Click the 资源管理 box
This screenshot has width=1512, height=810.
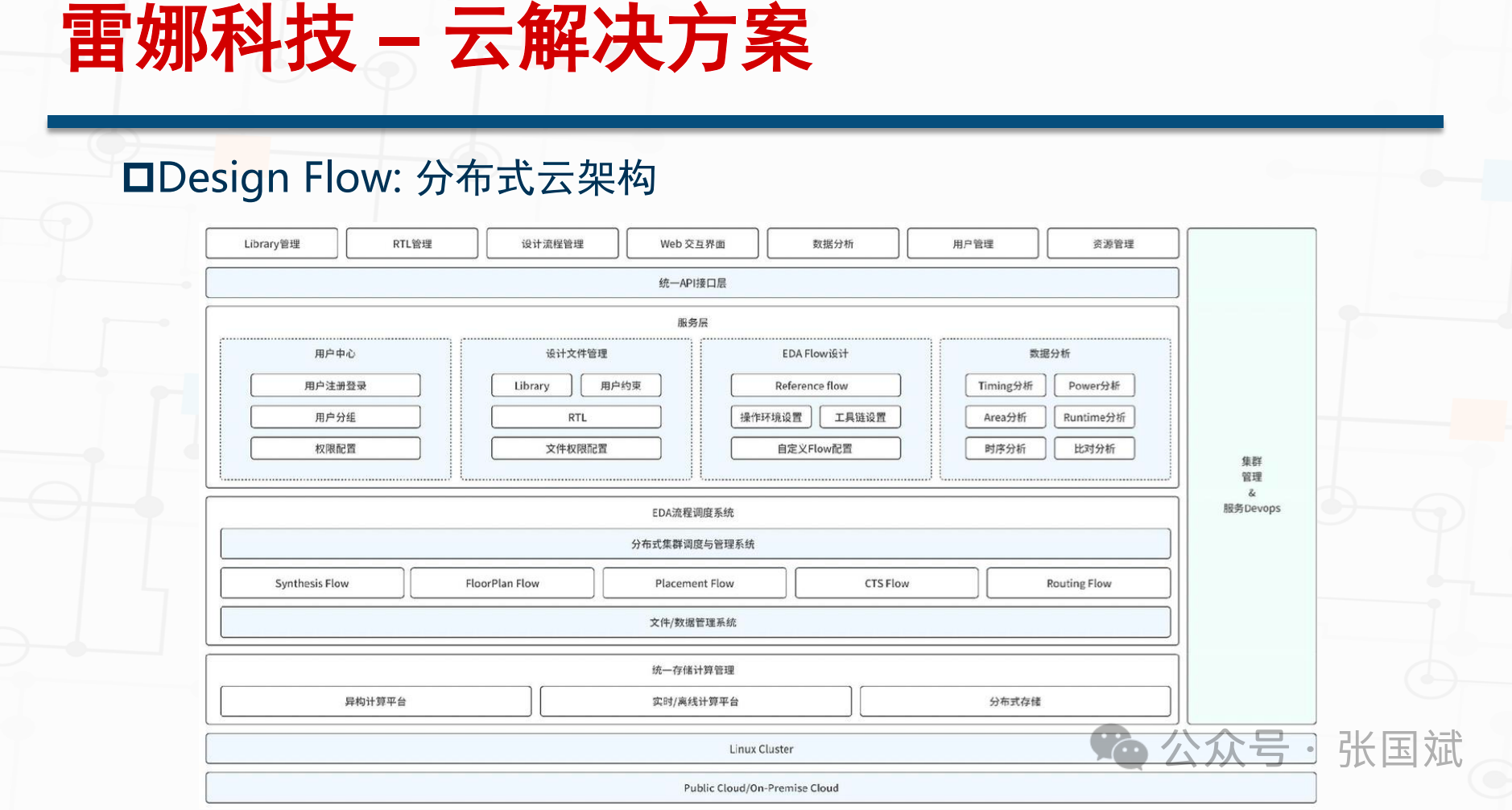pyautogui.click(x=1113, y=243)
